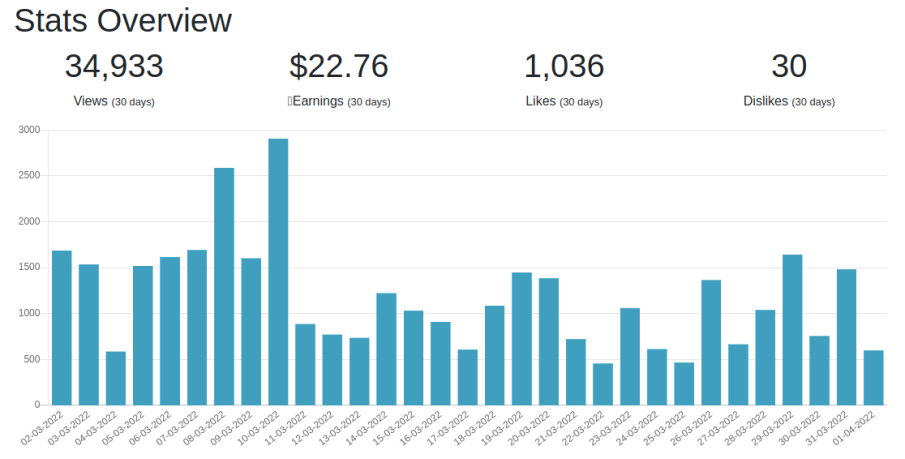
Task: Select the 04-03-2022 short bar
Action: pos(115,378)
